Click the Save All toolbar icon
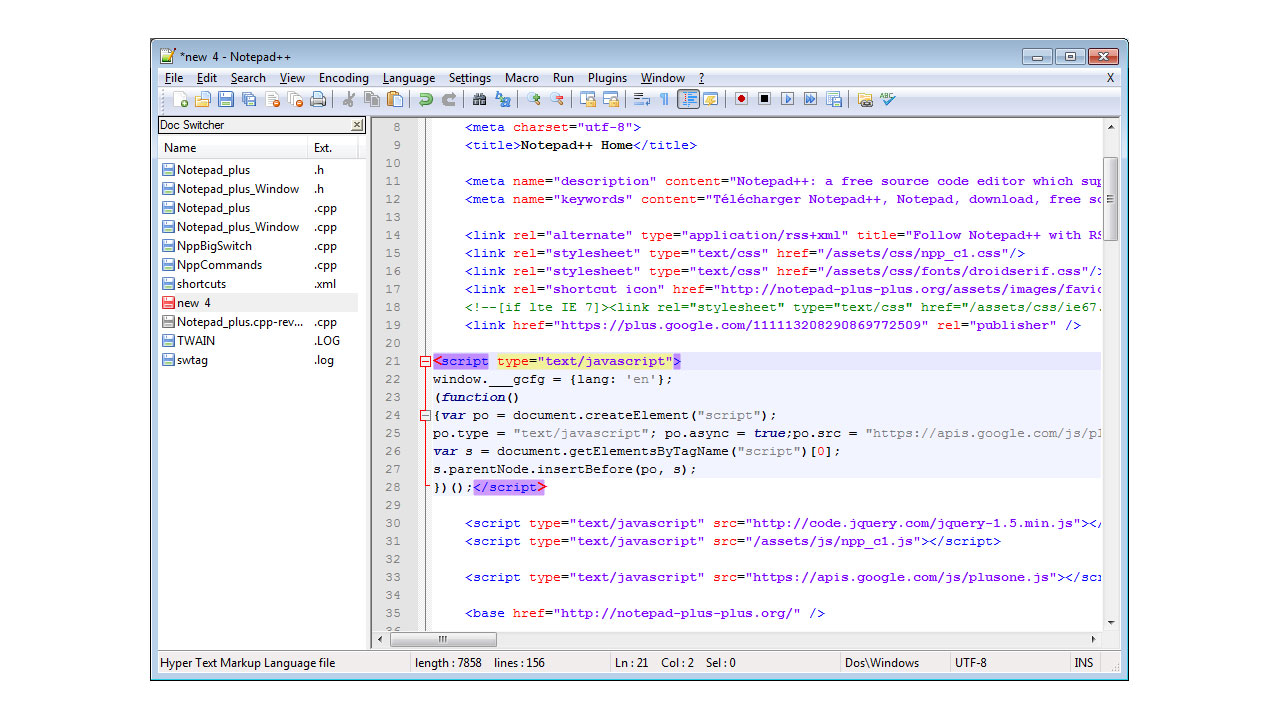The image size is (1280, 720). [x=249, y=99]
